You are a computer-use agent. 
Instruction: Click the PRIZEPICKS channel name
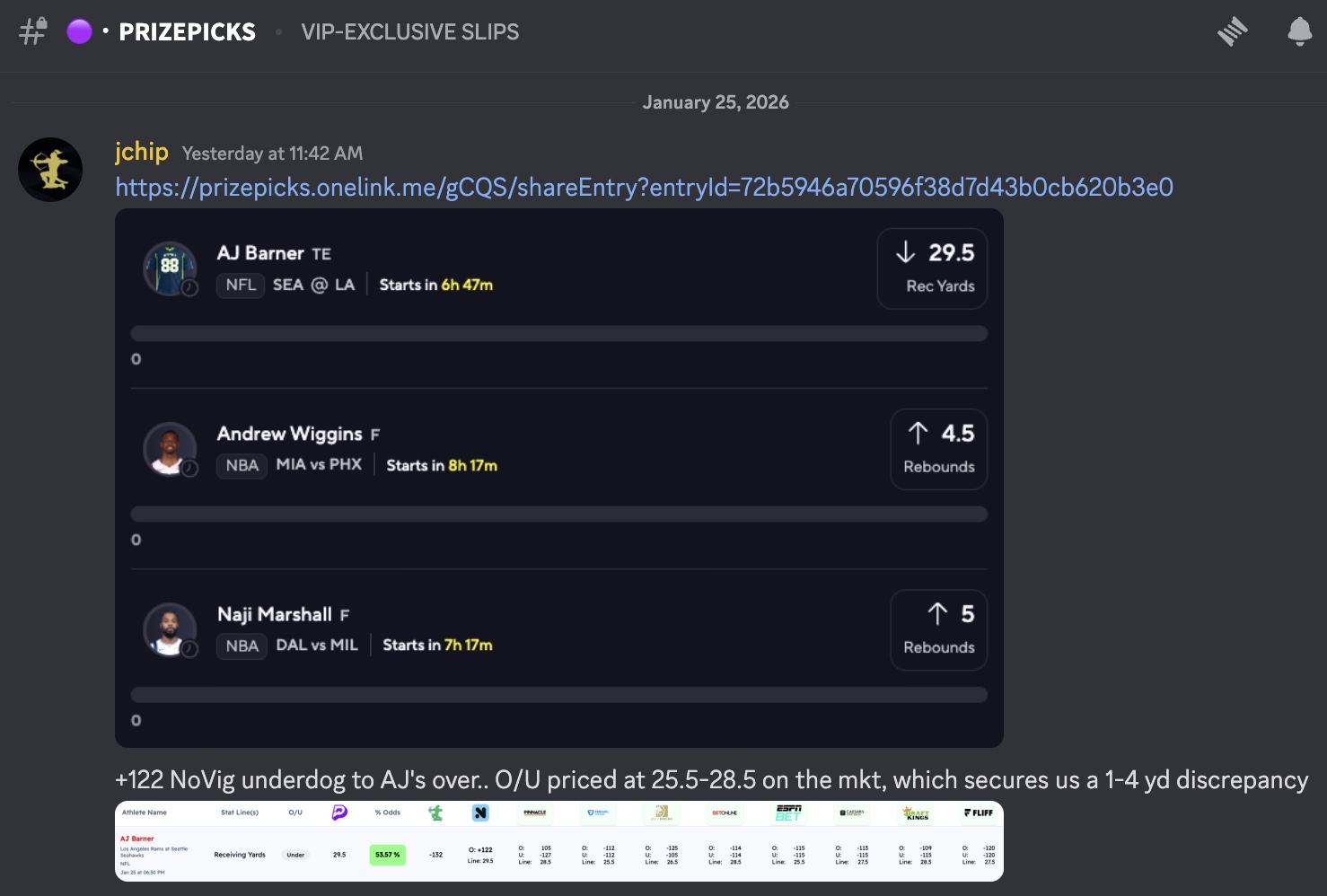(187, 31)
